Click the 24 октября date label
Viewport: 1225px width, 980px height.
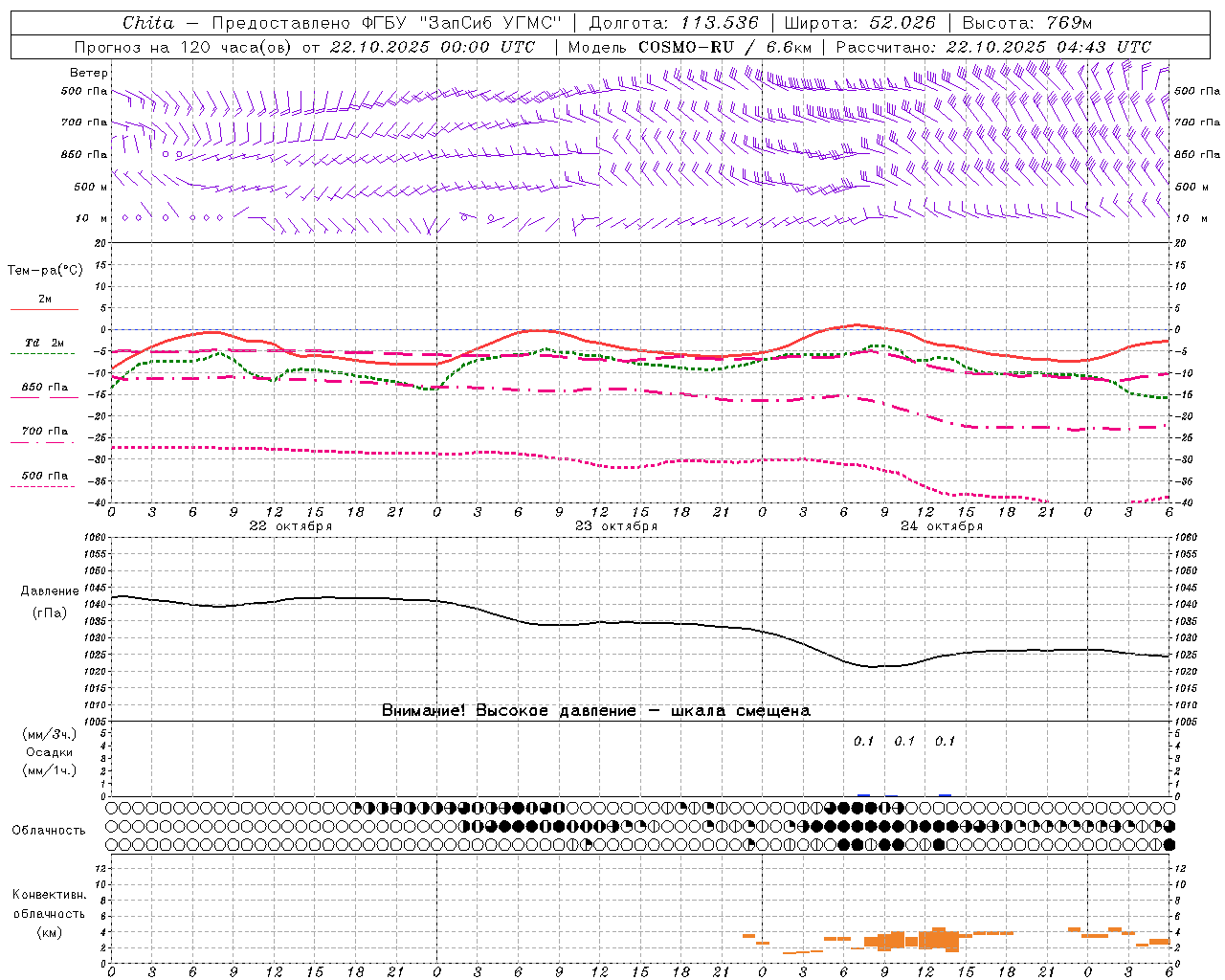click(942, 526)
